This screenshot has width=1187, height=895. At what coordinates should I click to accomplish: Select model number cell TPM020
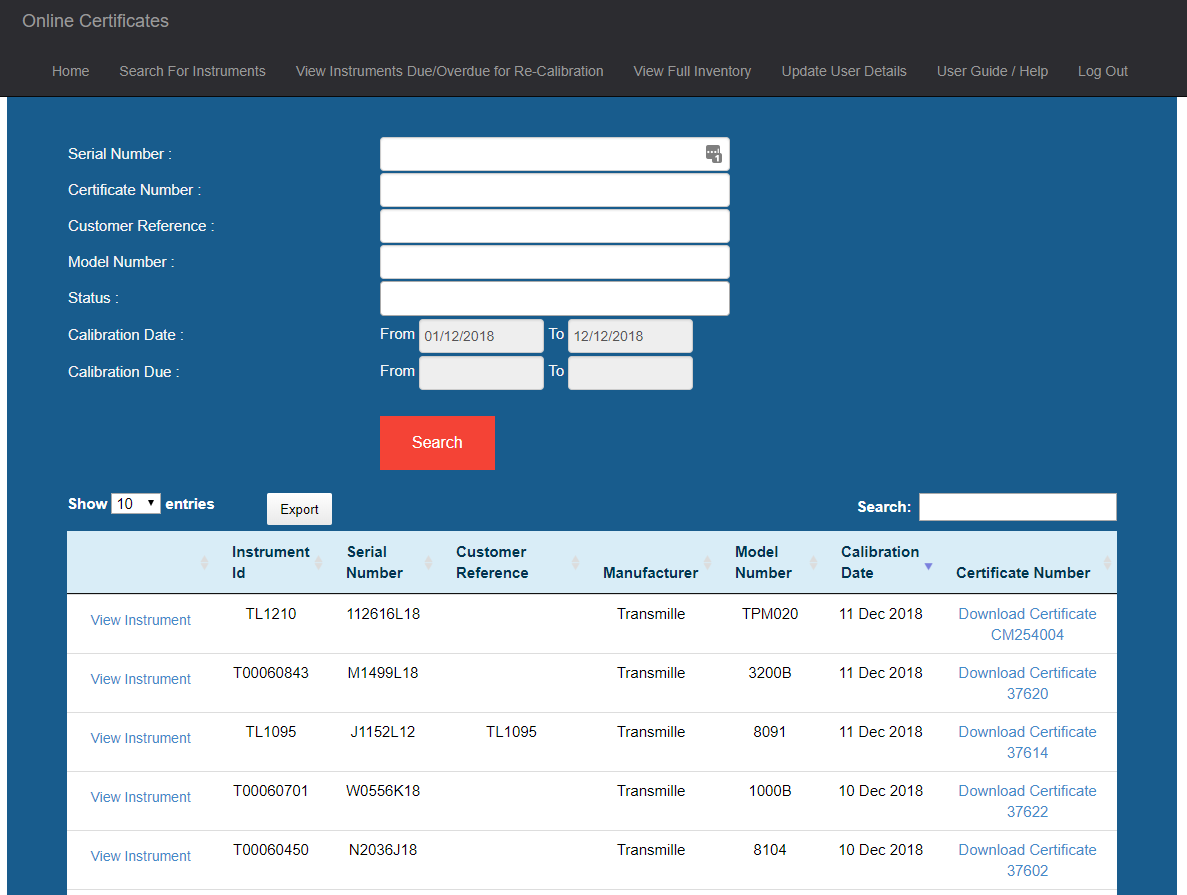tap(770, 614)
